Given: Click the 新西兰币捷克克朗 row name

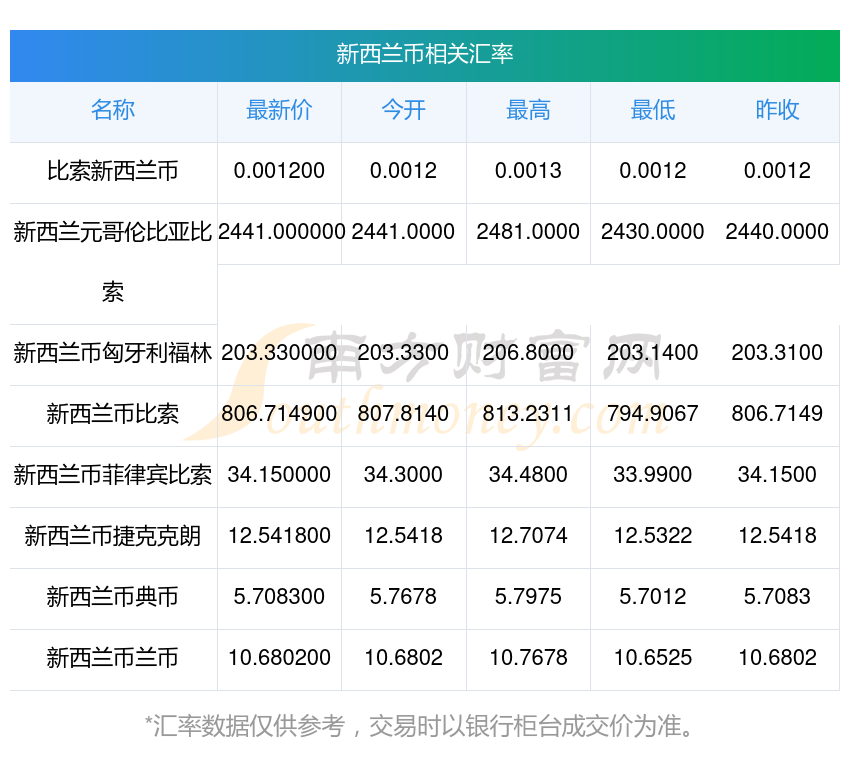Looking at the screenshot, I should click(x=113, y=536).
